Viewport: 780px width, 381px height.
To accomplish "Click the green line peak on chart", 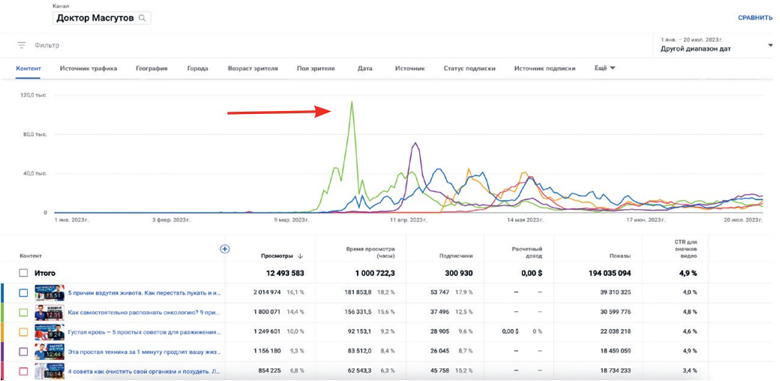I will pyautogui.click(x=352, y=102).
